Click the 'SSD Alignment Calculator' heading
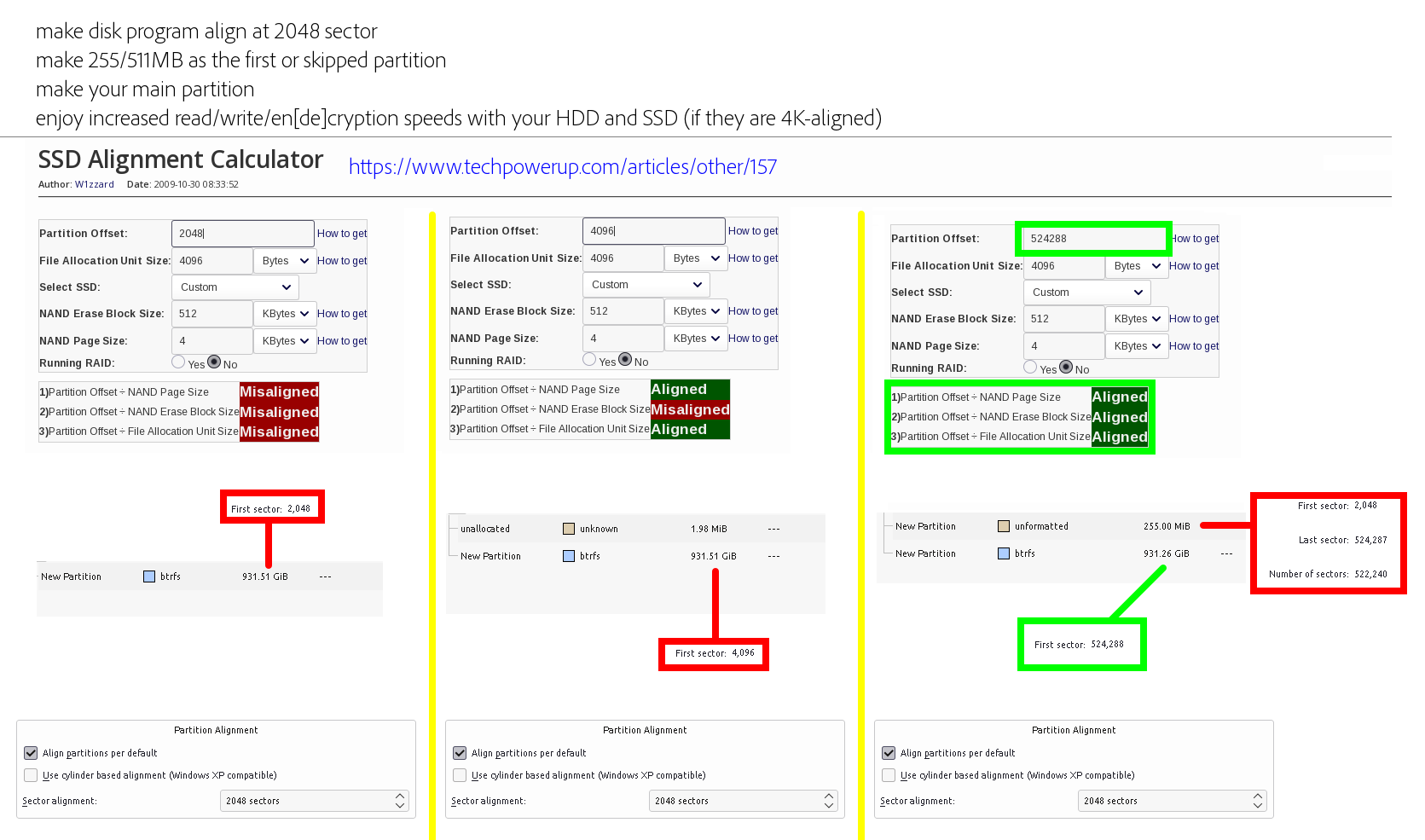1425x840 pixels. click(181, 159)
